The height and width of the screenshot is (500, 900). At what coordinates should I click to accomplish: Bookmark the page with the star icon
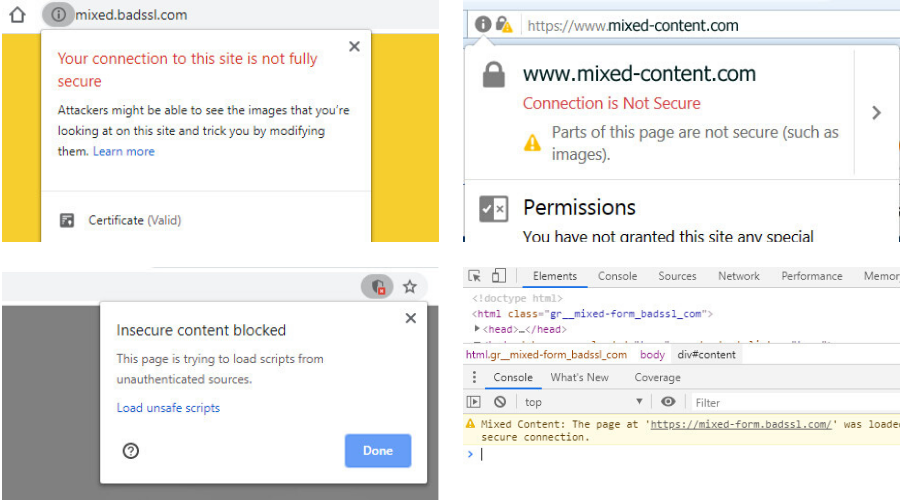(x=410, y=287)
